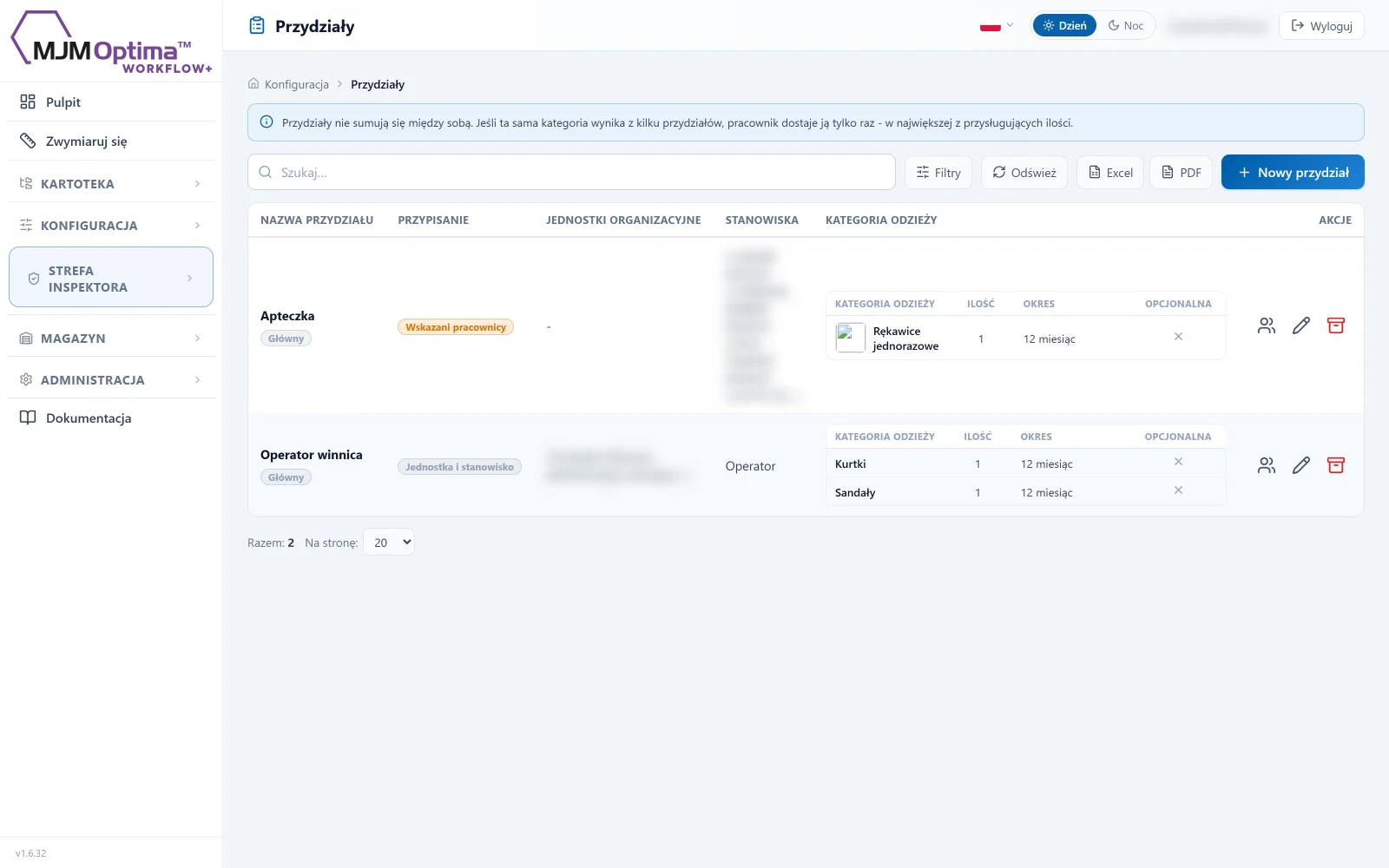Click optional X mark for Rękawice jednorazowe
The image size is (1389, 868).
pos(1178,337)
